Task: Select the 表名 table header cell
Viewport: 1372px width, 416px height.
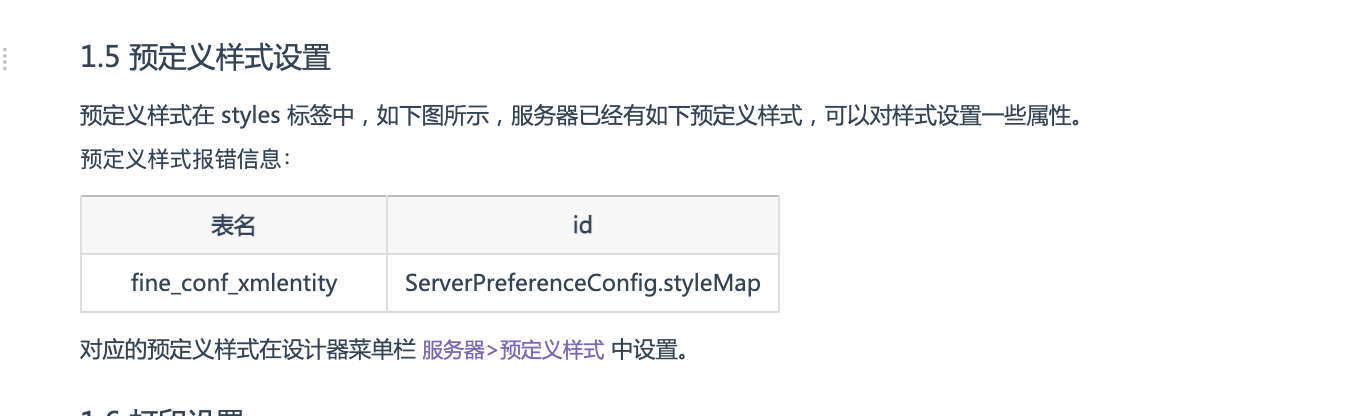Action: (234, 225)
